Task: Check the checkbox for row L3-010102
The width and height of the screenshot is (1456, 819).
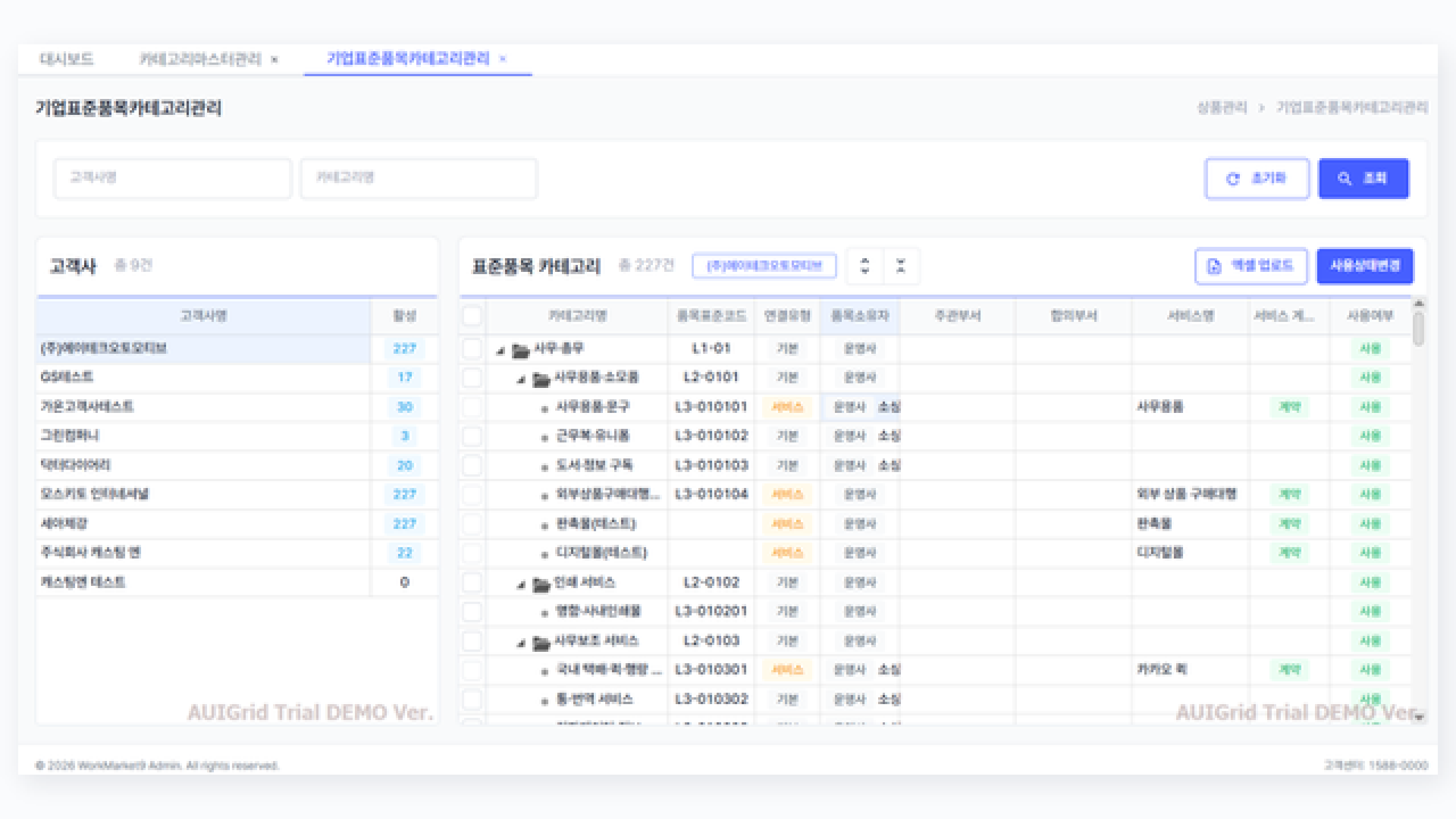Action: [x=472, y=436]
